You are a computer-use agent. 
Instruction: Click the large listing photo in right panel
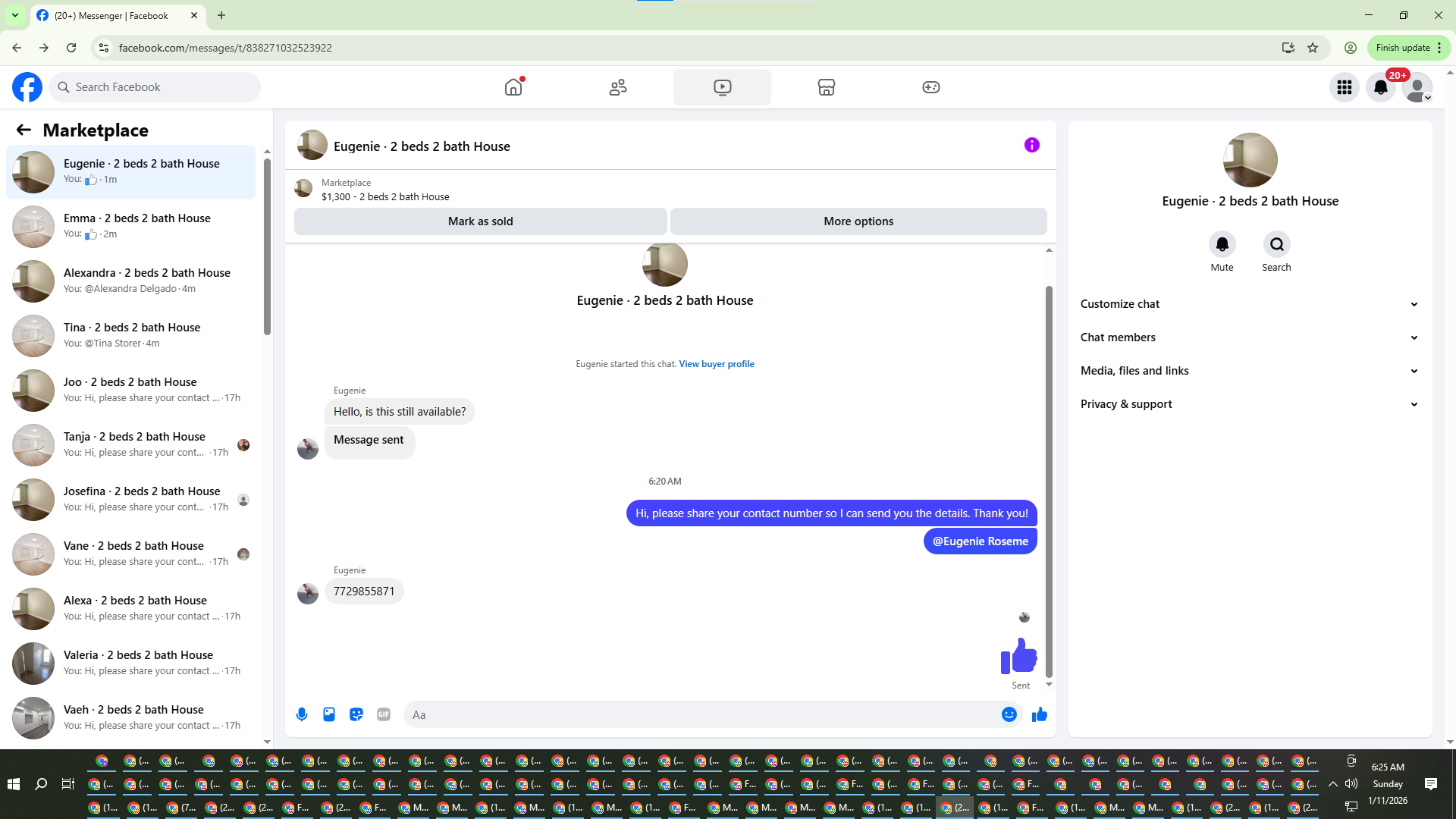1250,160
